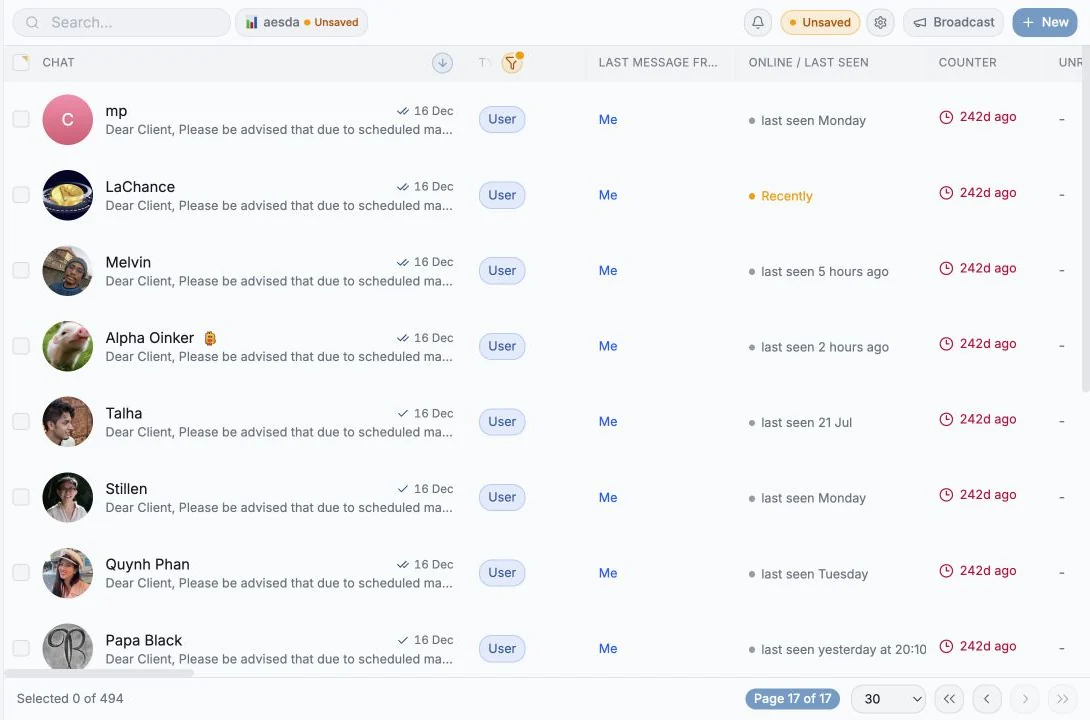The height and width of the screenshot is (720, 1090).
Task: Click 'Selected 0 of 494' status text
Action: [x=70, y=698]
